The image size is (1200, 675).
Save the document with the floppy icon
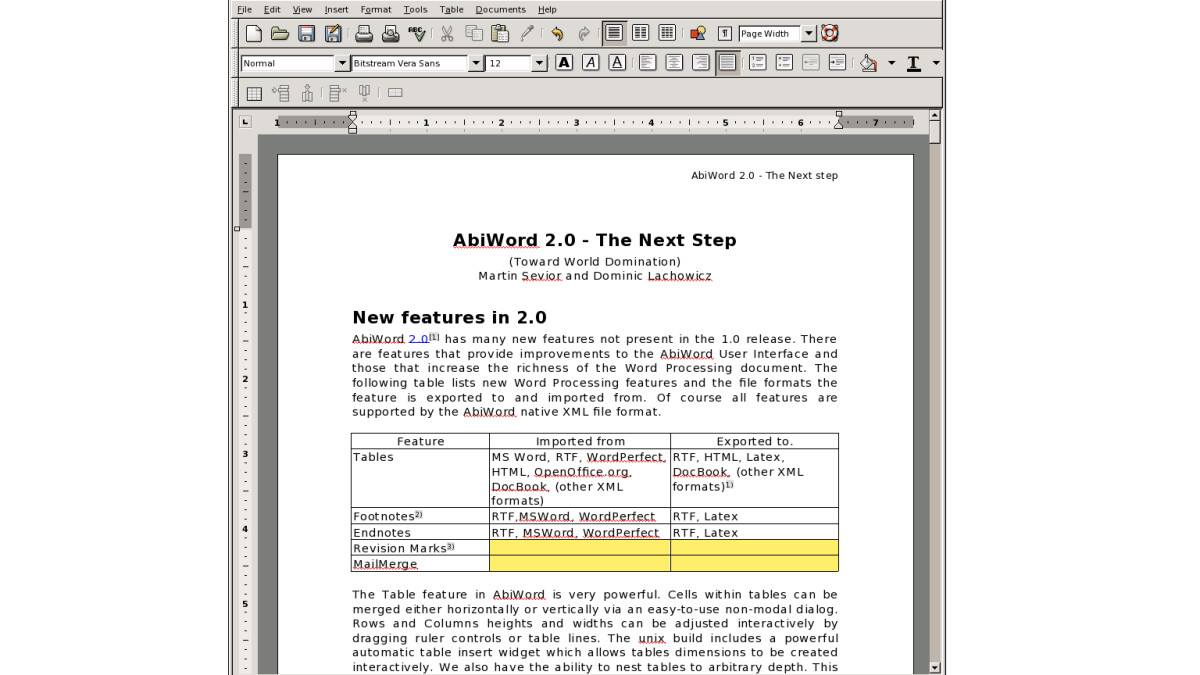pyautogui.click(x=307, y=34)
